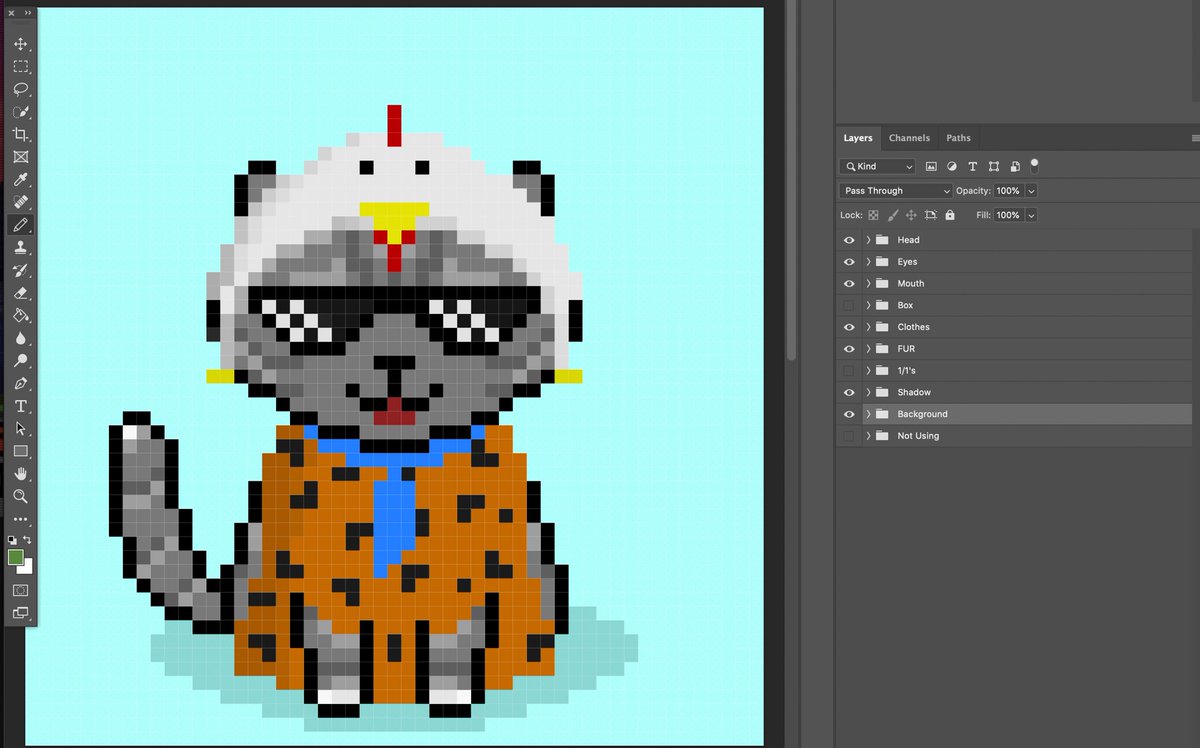Select the Frame tool

(20, 157)
